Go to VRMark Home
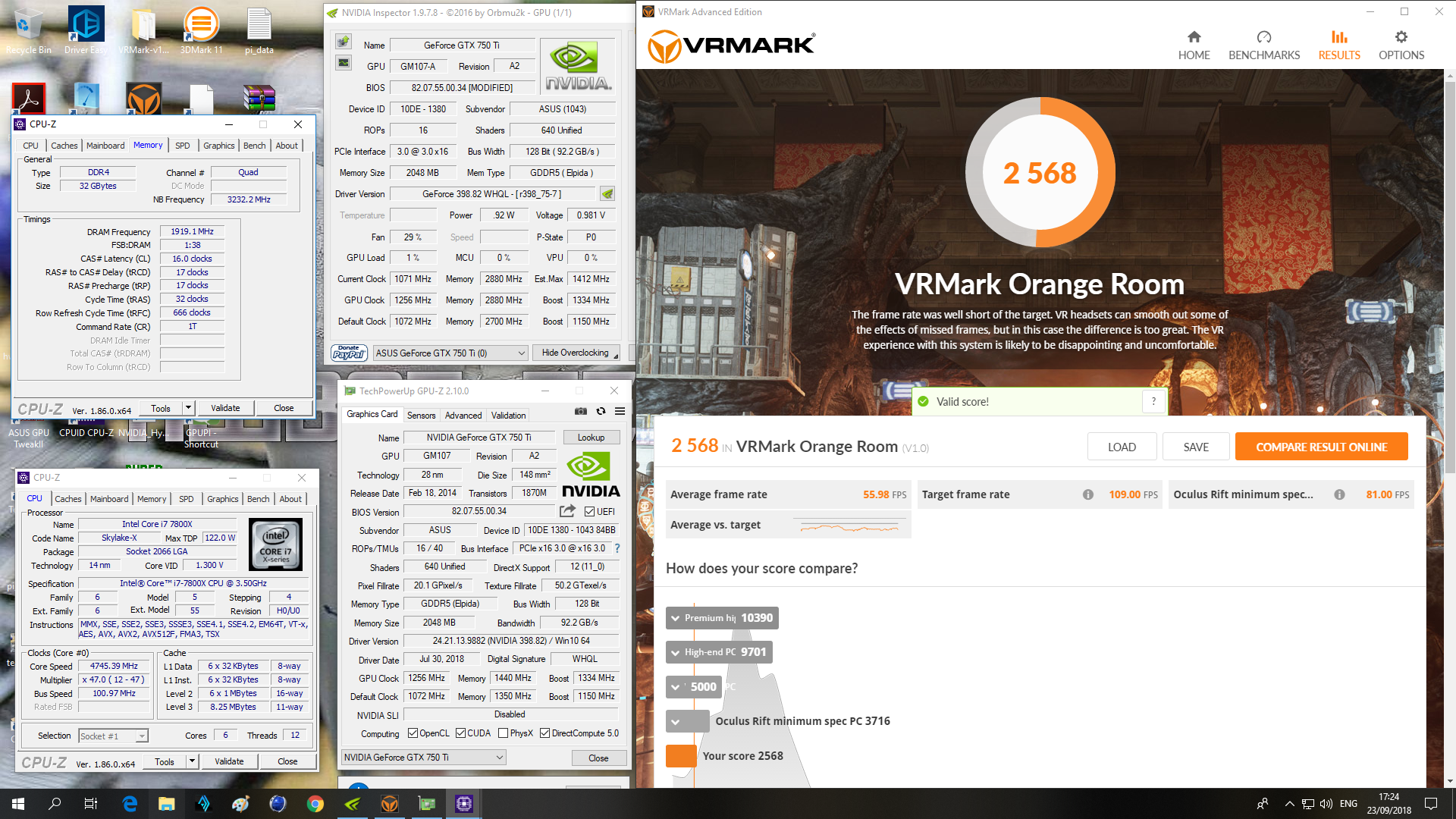The width and height of the screenshot is (1456, 819). [1194, 45]
